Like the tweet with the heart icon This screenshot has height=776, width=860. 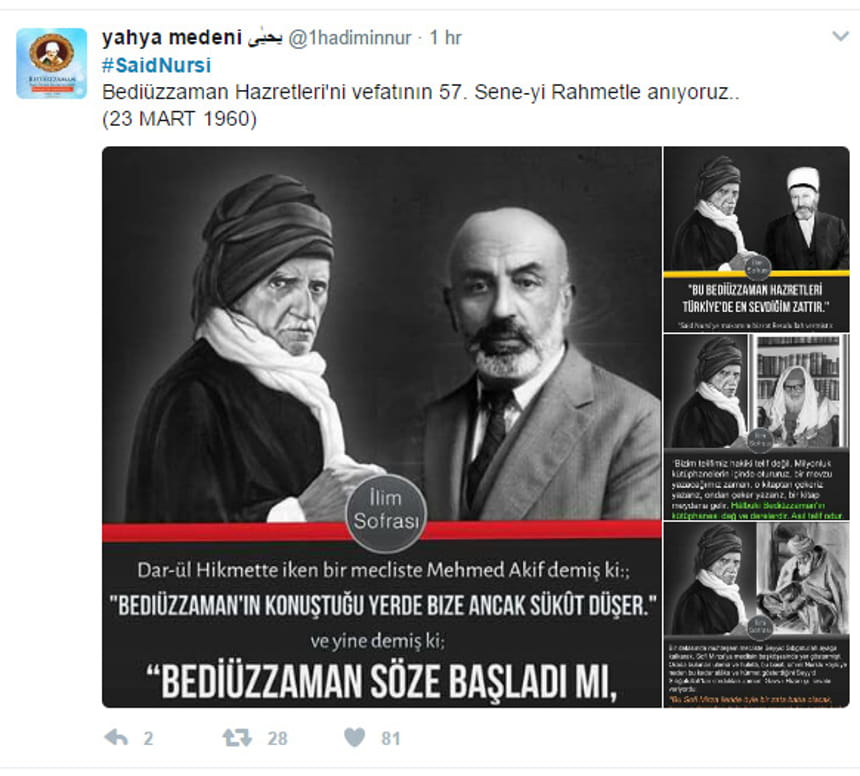click(x=354, y=738)
